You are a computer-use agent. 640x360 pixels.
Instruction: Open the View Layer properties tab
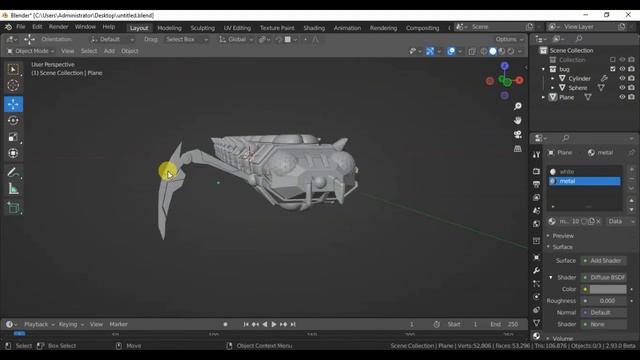pyautogui.click(x=536, y=198)
